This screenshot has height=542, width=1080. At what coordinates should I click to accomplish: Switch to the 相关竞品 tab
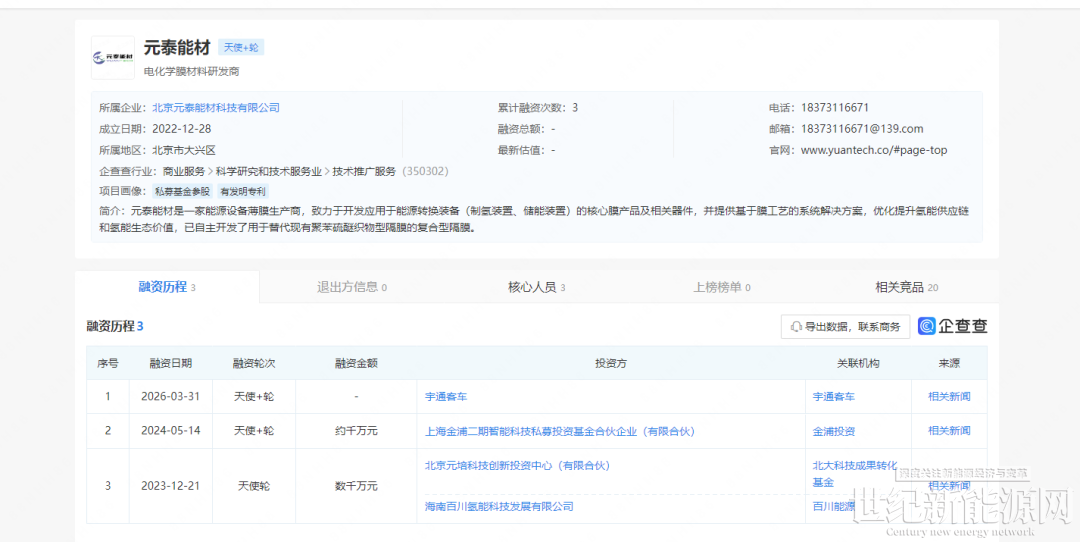pos(906,287)
